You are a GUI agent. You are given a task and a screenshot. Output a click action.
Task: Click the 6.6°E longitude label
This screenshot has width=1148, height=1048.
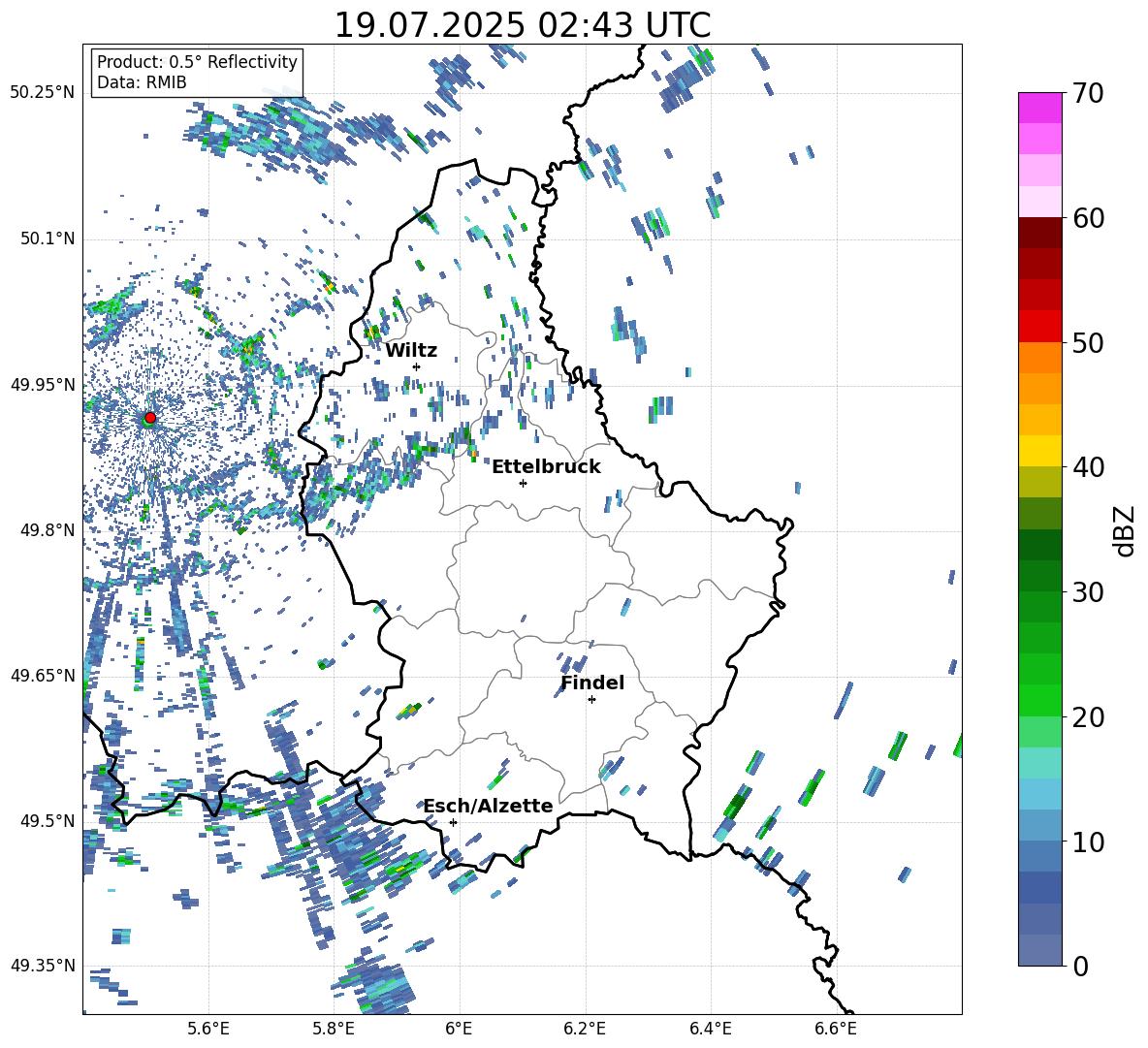836,1029
